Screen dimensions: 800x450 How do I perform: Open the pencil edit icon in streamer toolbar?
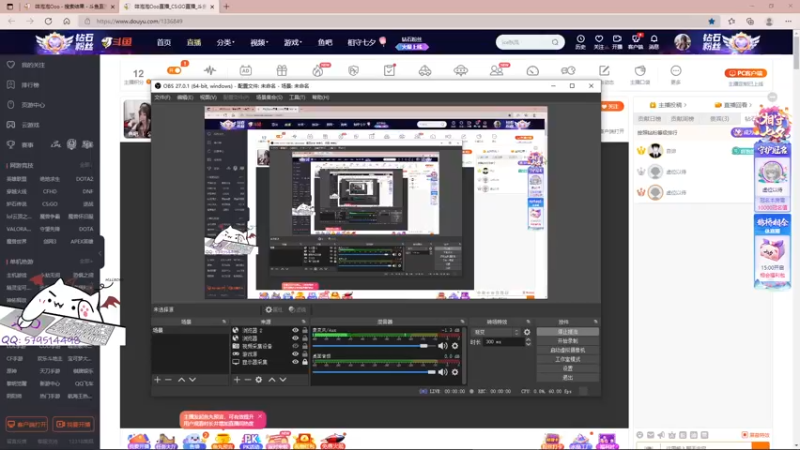tap(604, 70)
